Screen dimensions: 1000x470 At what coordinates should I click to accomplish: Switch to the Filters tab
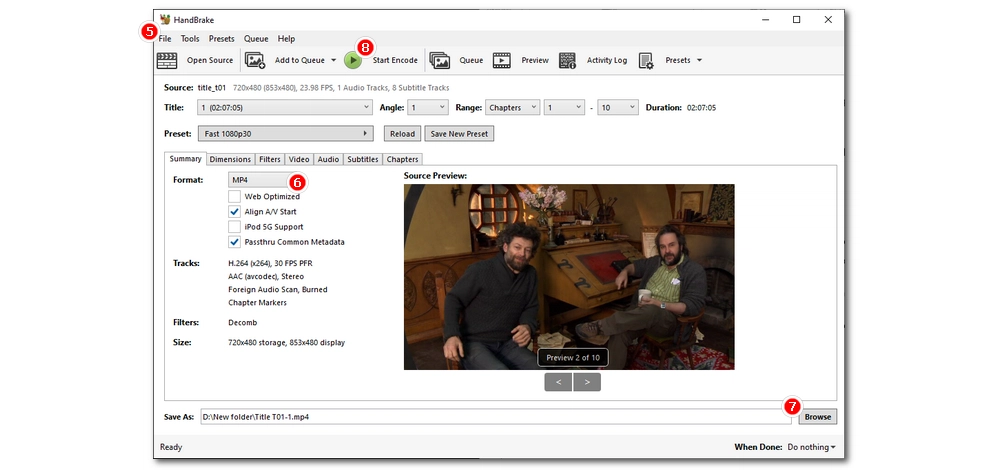(x=270, y=159)
